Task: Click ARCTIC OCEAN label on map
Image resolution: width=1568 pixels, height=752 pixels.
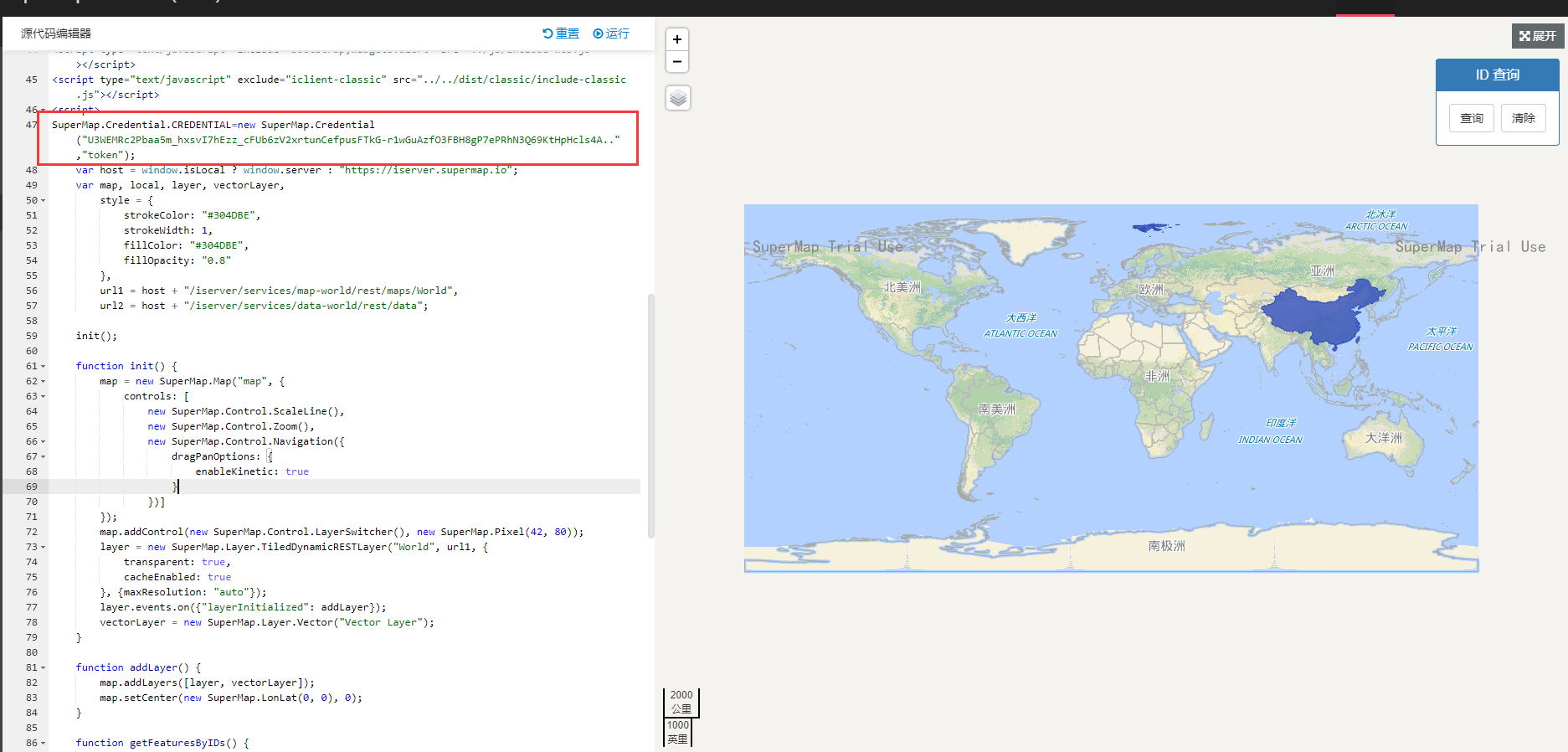Action: pos(1375,226)
